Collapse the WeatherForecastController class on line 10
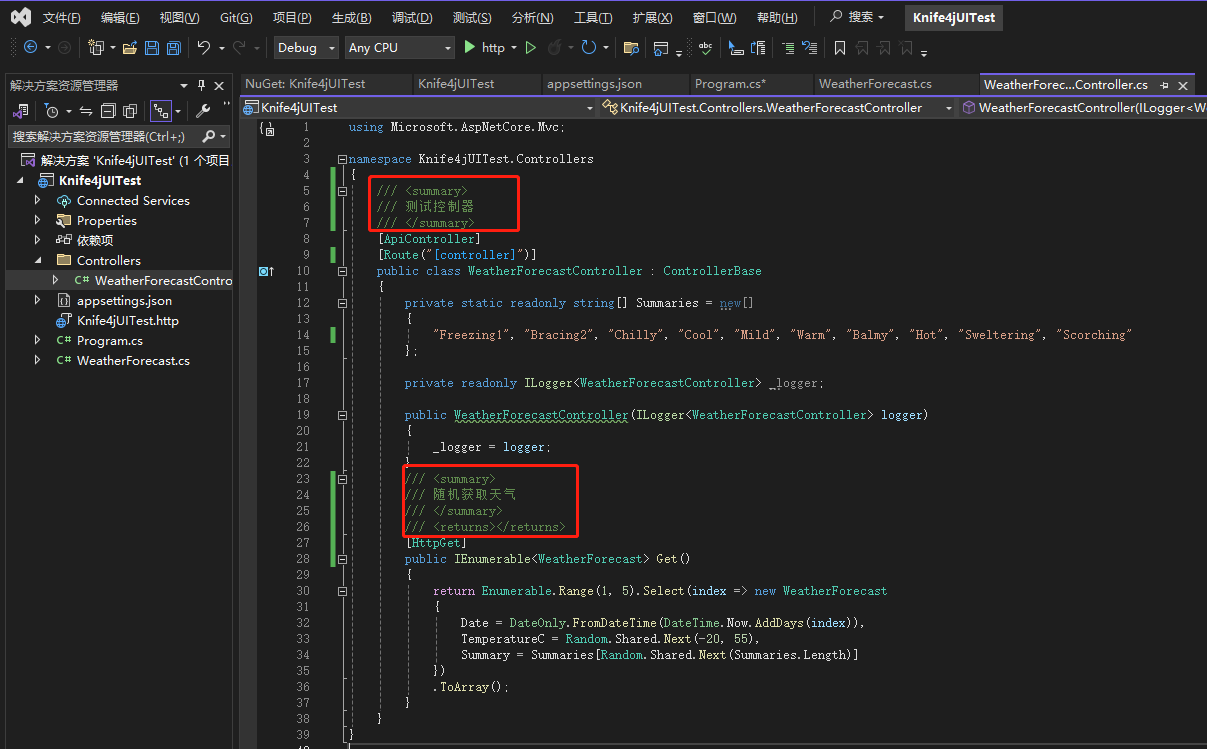 click(x=342, y=271)
